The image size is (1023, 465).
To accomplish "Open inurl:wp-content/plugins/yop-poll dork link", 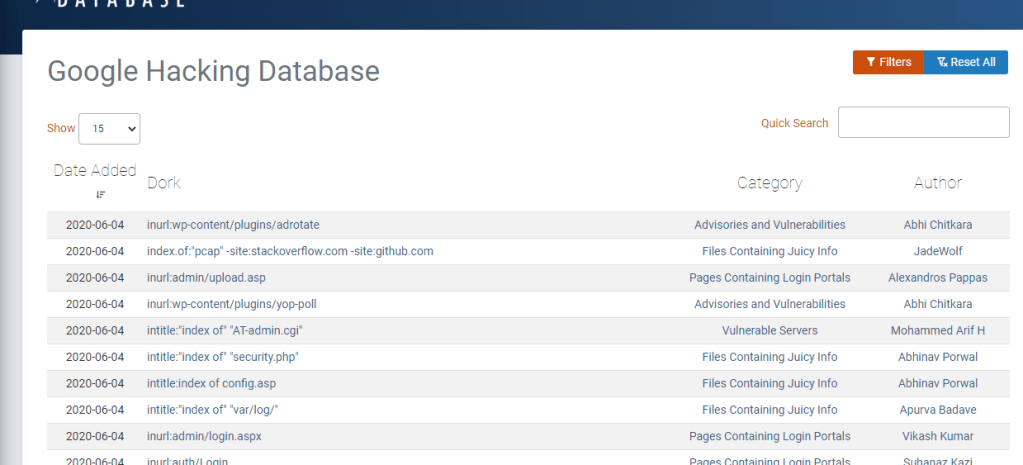I will [x=231, y=304].
